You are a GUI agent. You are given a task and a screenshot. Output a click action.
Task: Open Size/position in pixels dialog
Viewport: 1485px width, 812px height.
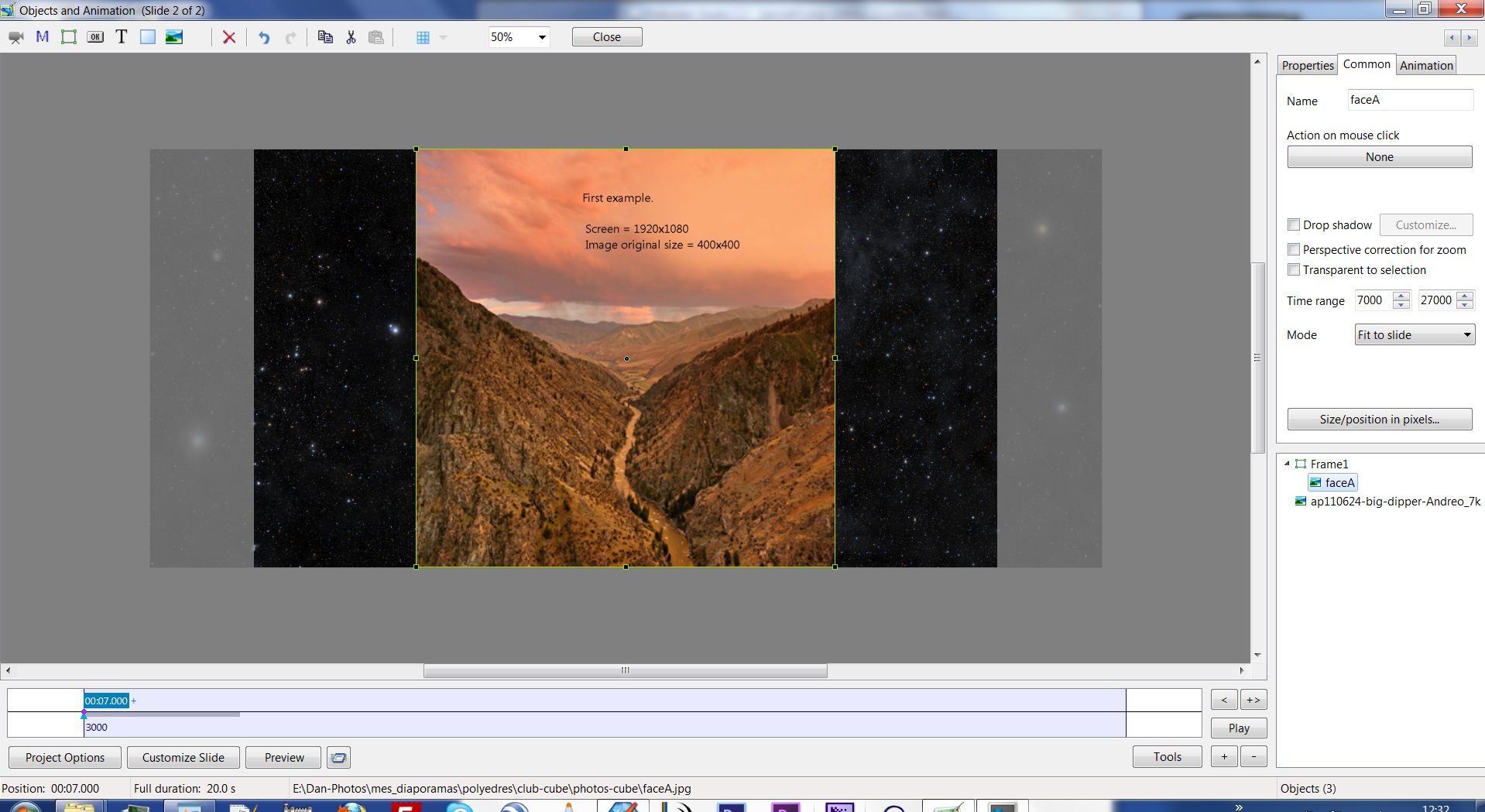click(1379, 420)
